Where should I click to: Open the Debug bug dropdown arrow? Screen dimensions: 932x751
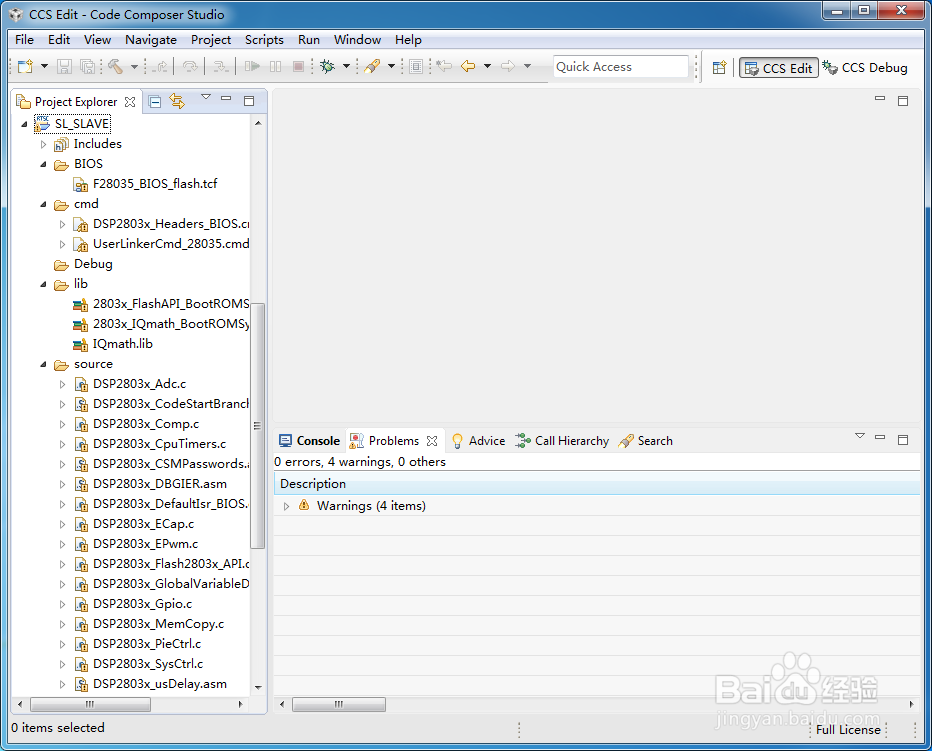[x=347, y=67]
